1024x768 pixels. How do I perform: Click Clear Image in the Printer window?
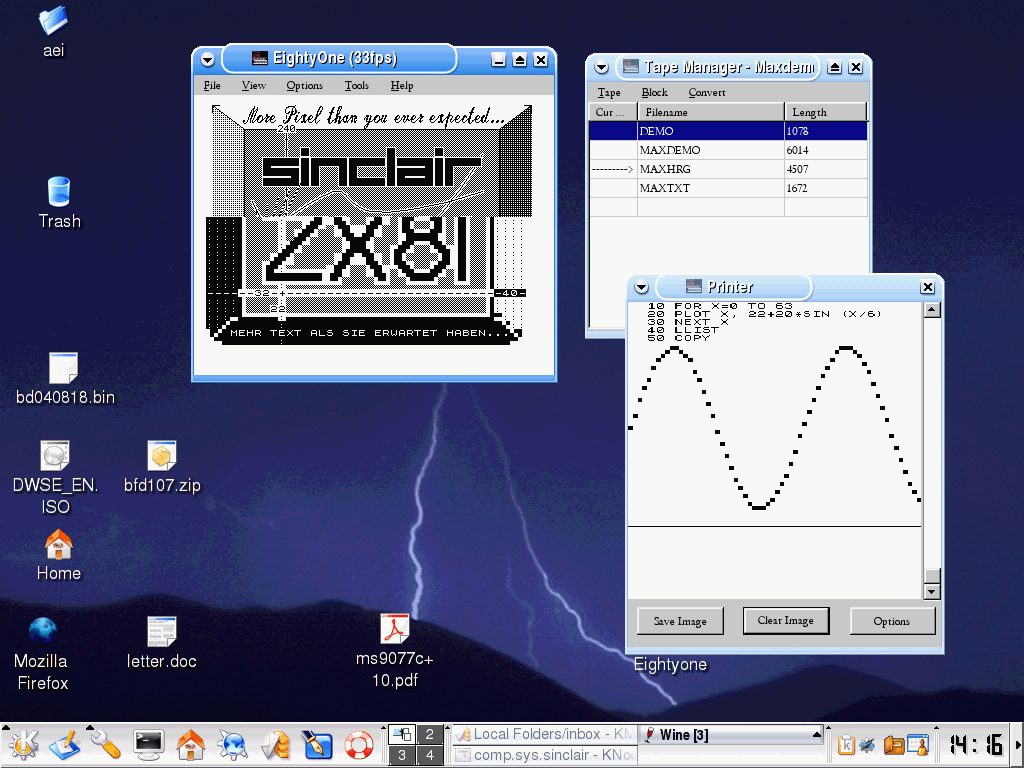coord(786,620)
